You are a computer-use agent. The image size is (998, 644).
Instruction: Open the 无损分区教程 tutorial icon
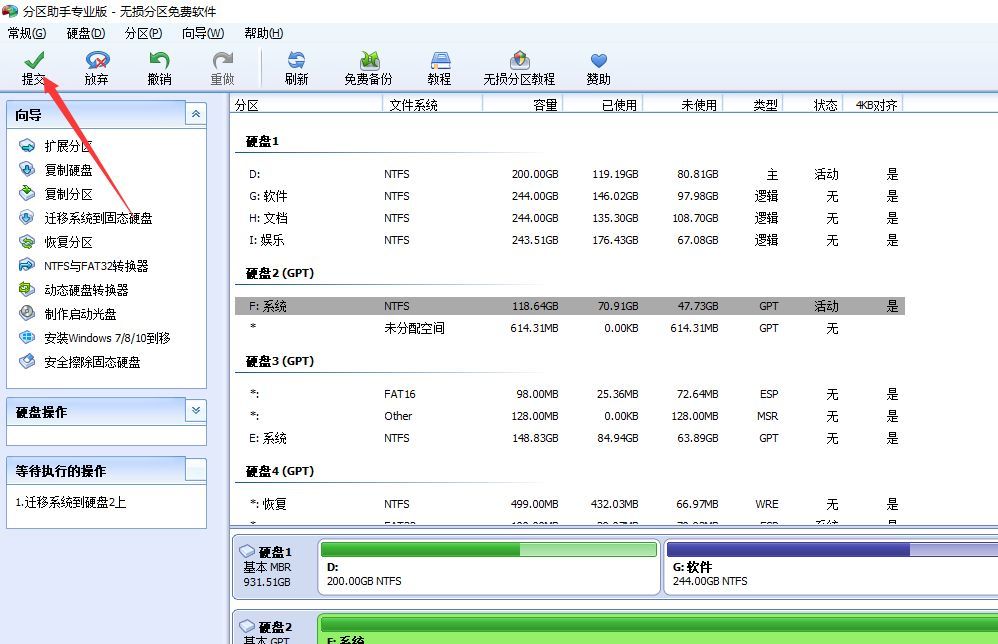tap(519, 60)
